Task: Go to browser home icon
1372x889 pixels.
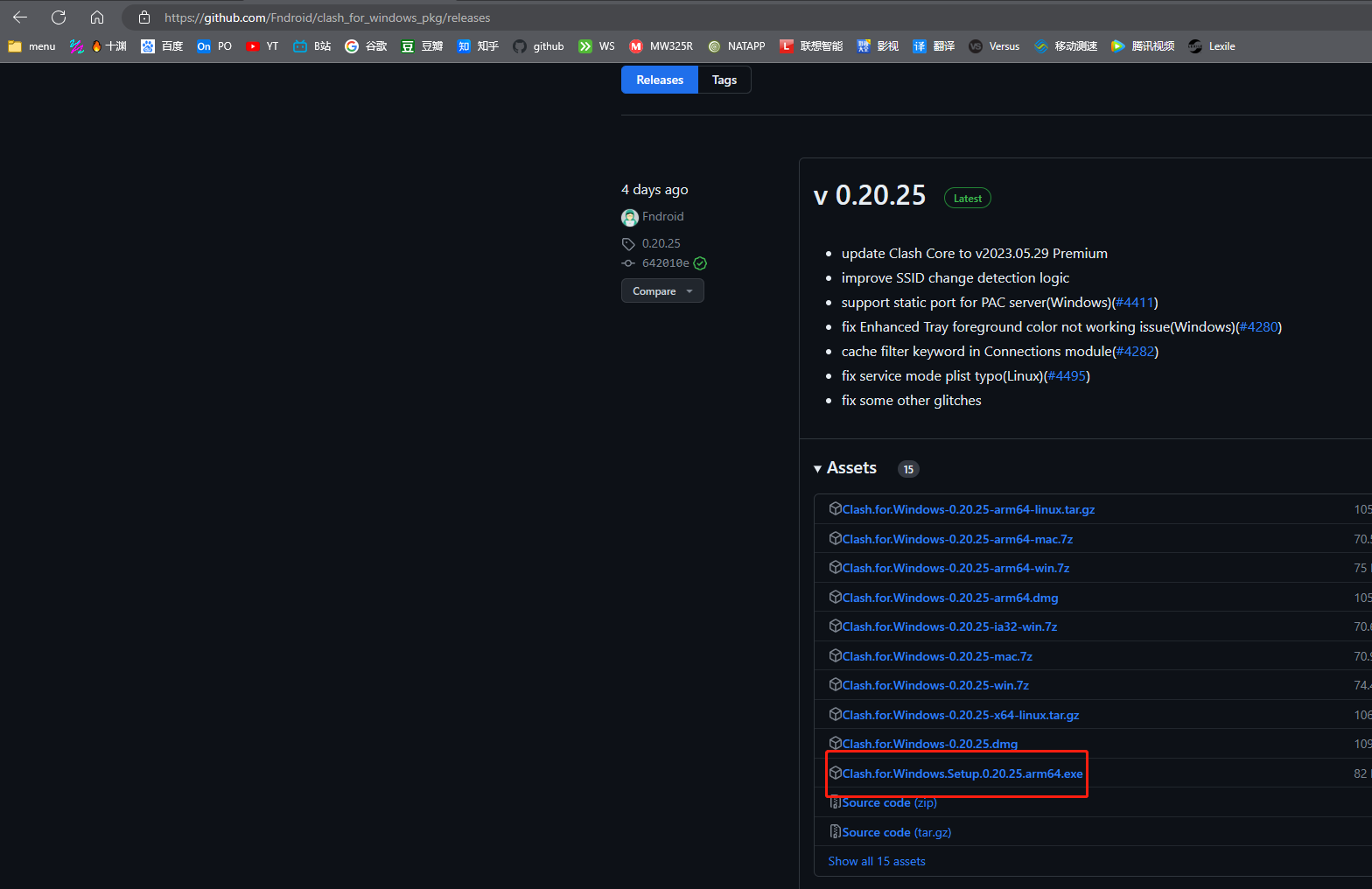Action: coord(97,17)
